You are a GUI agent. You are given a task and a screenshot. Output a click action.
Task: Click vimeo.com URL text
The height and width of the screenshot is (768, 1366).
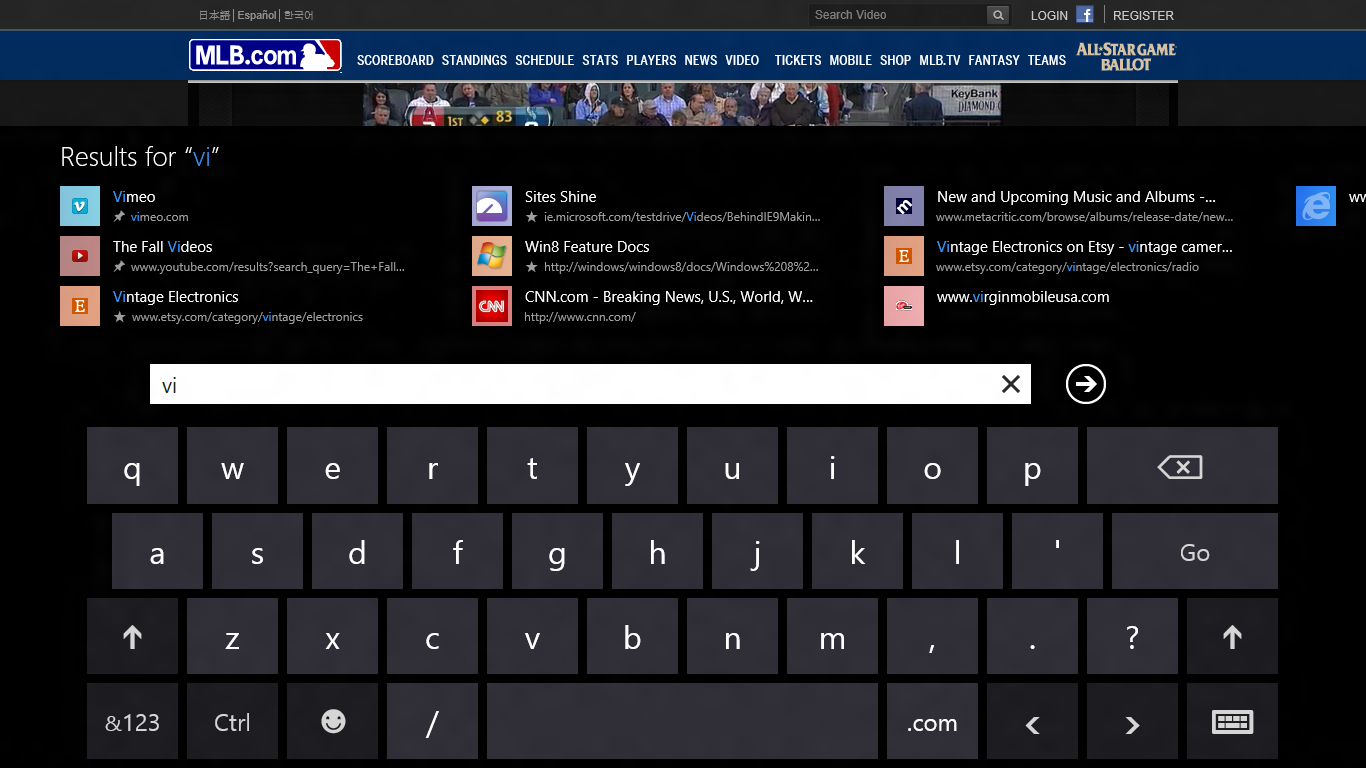[159, 217]
